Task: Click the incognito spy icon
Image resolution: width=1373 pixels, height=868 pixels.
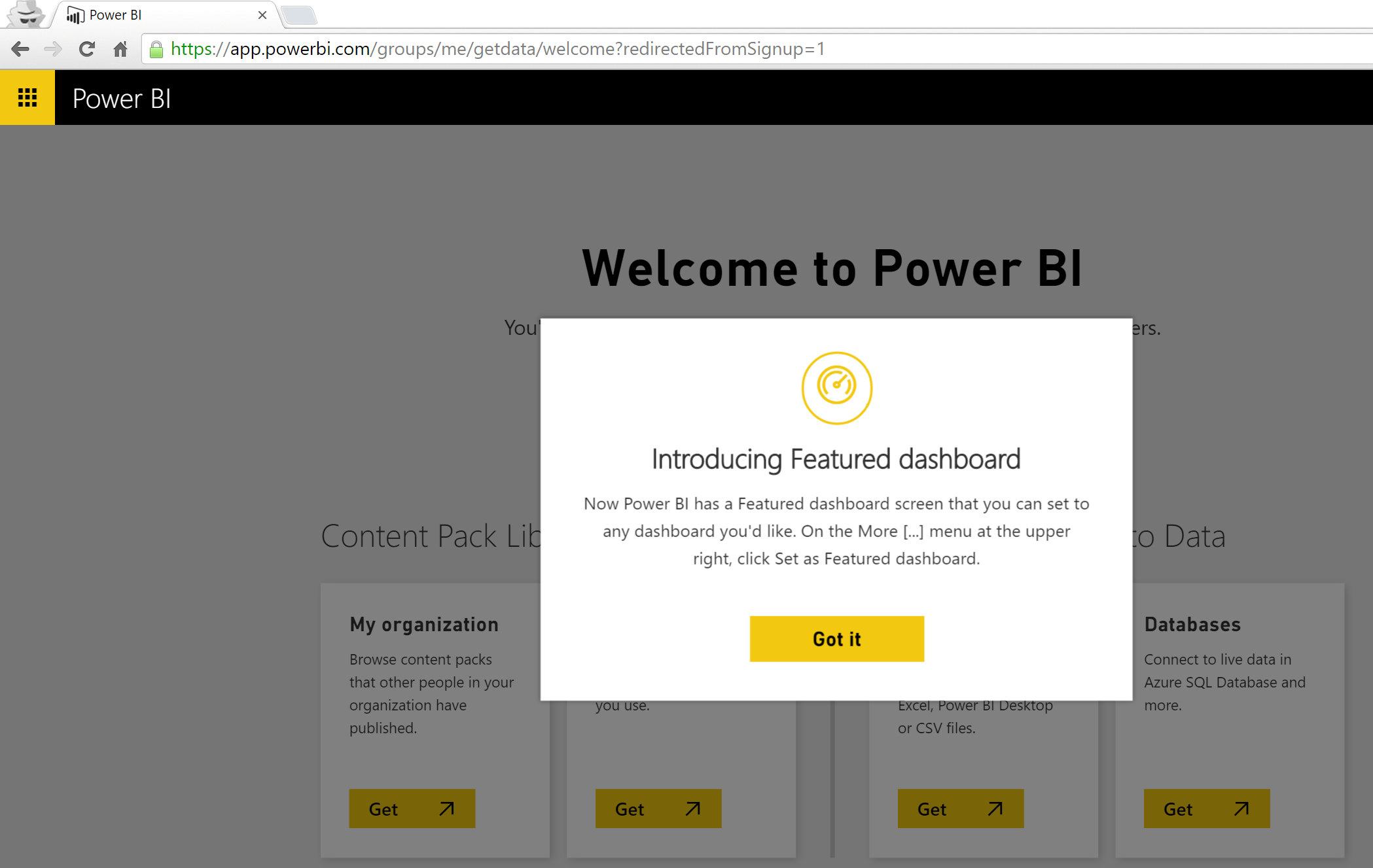Action: 26,14
